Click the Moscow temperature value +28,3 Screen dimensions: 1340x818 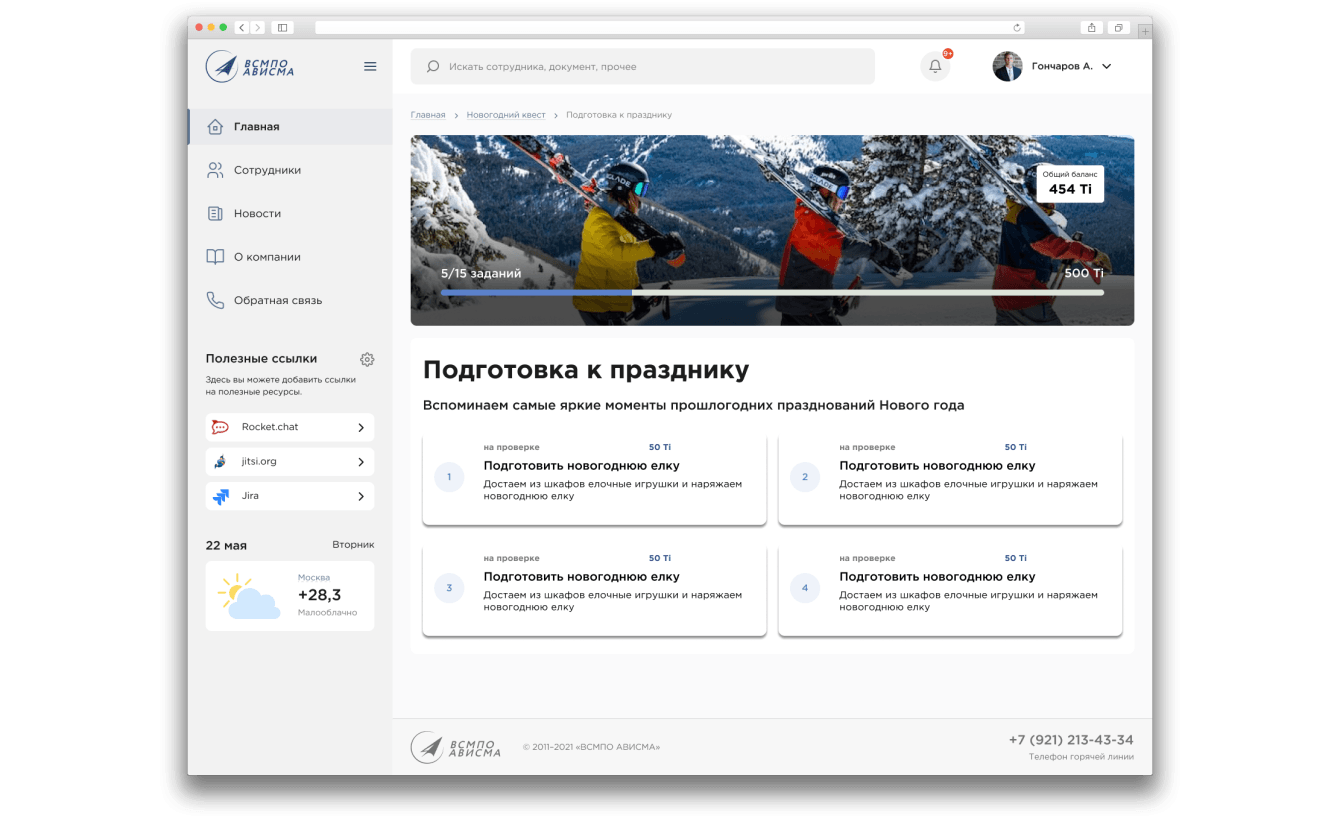point(320,595)
